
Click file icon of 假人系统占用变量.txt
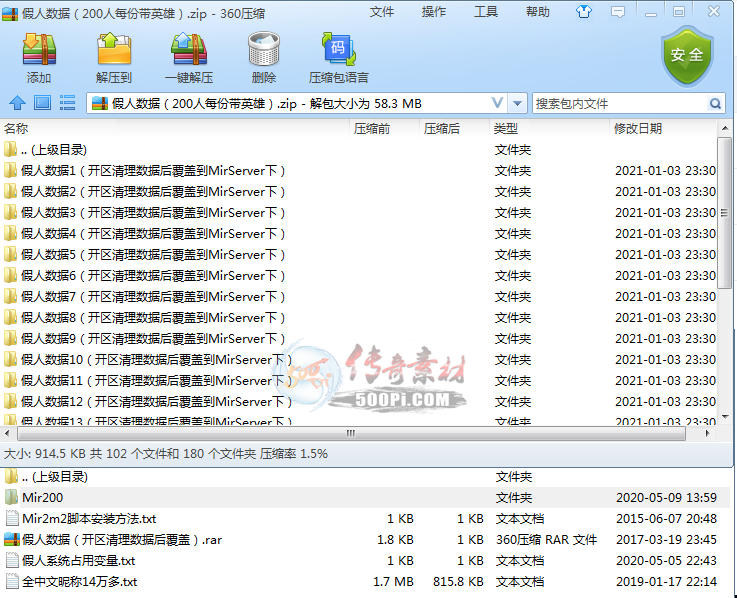point(12,560)
